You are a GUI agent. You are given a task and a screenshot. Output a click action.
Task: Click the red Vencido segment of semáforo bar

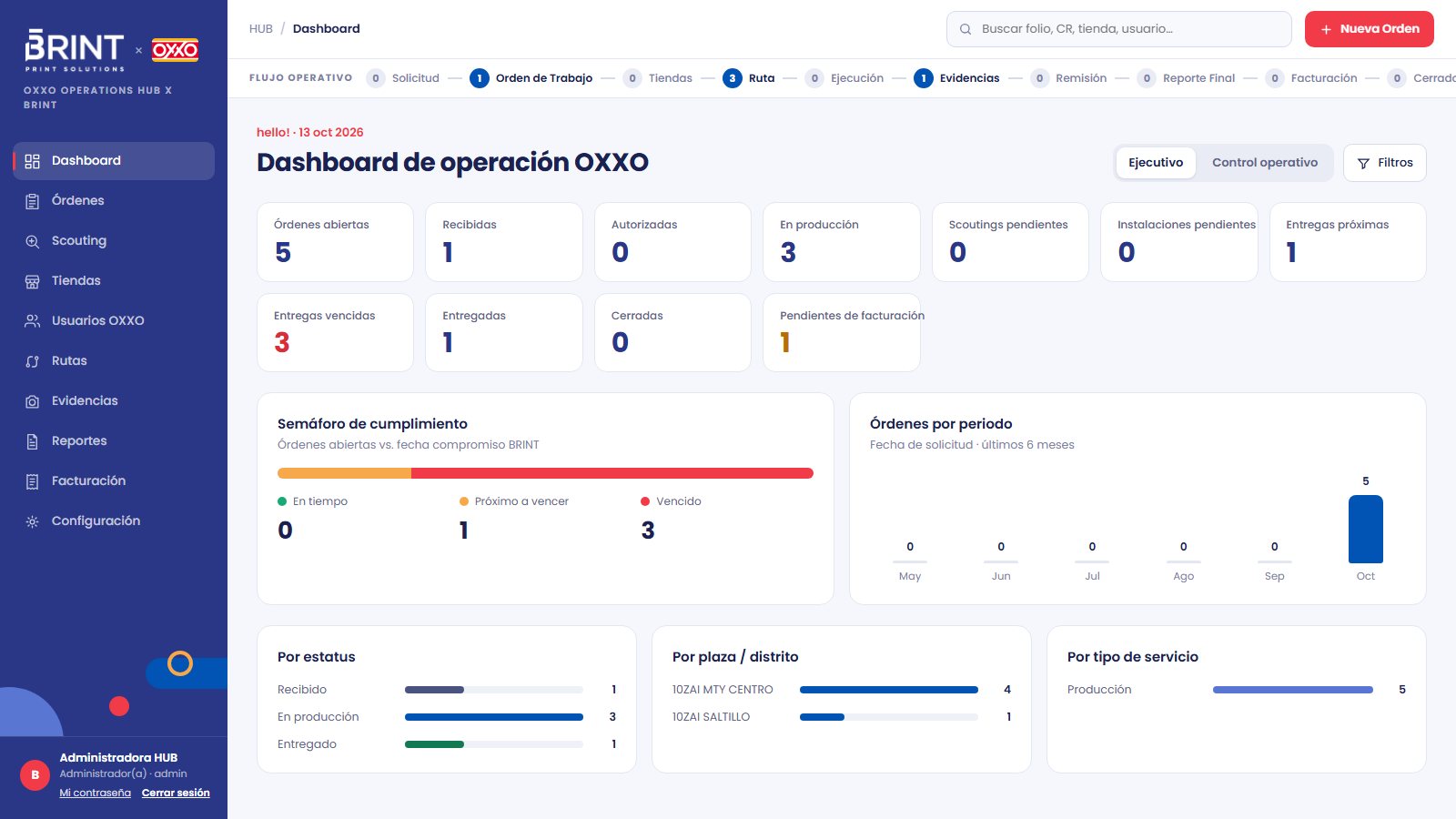(x=612, y=473)
